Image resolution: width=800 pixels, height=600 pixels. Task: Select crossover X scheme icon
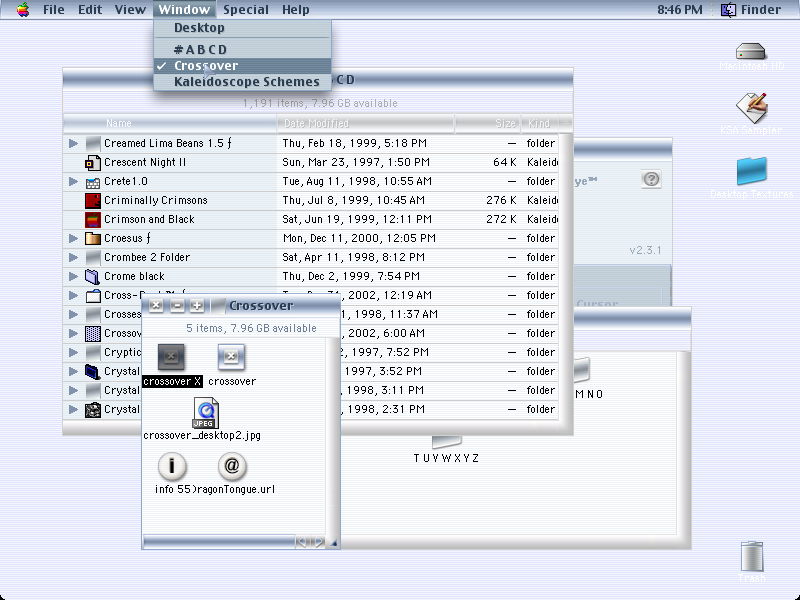point(171,357)
